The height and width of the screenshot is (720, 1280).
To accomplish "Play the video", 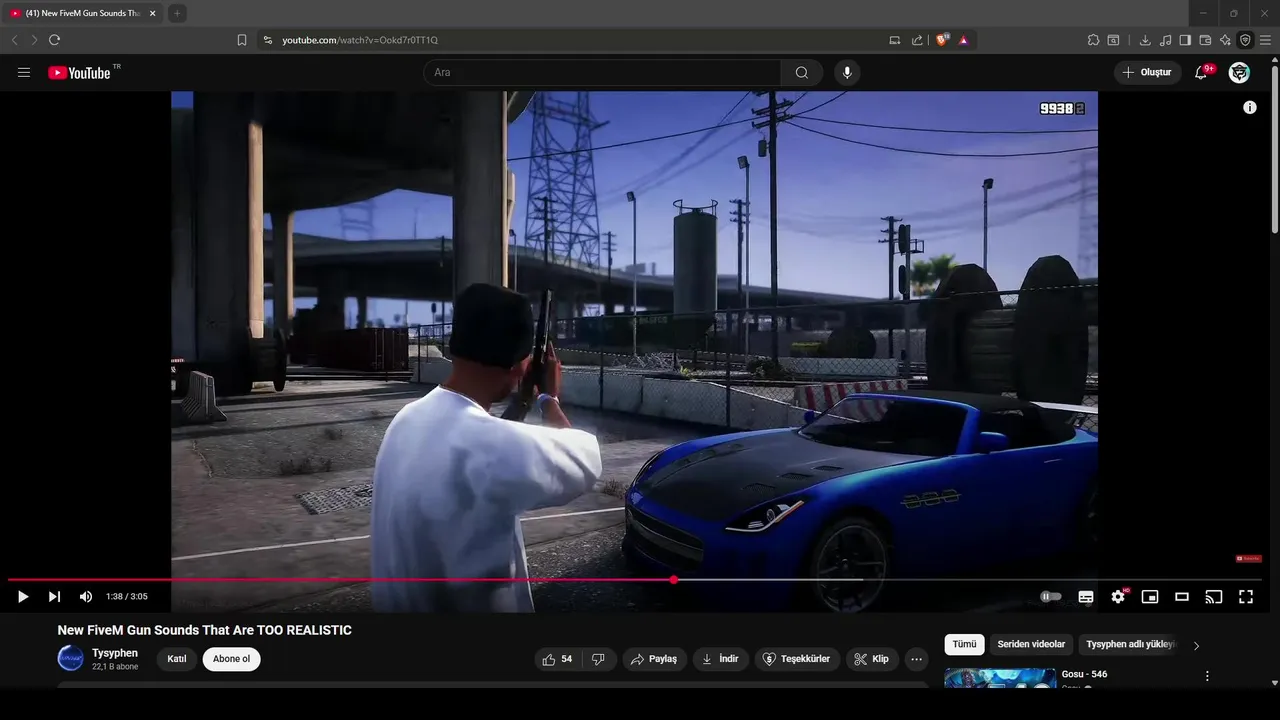I will (x=23, y=597).
